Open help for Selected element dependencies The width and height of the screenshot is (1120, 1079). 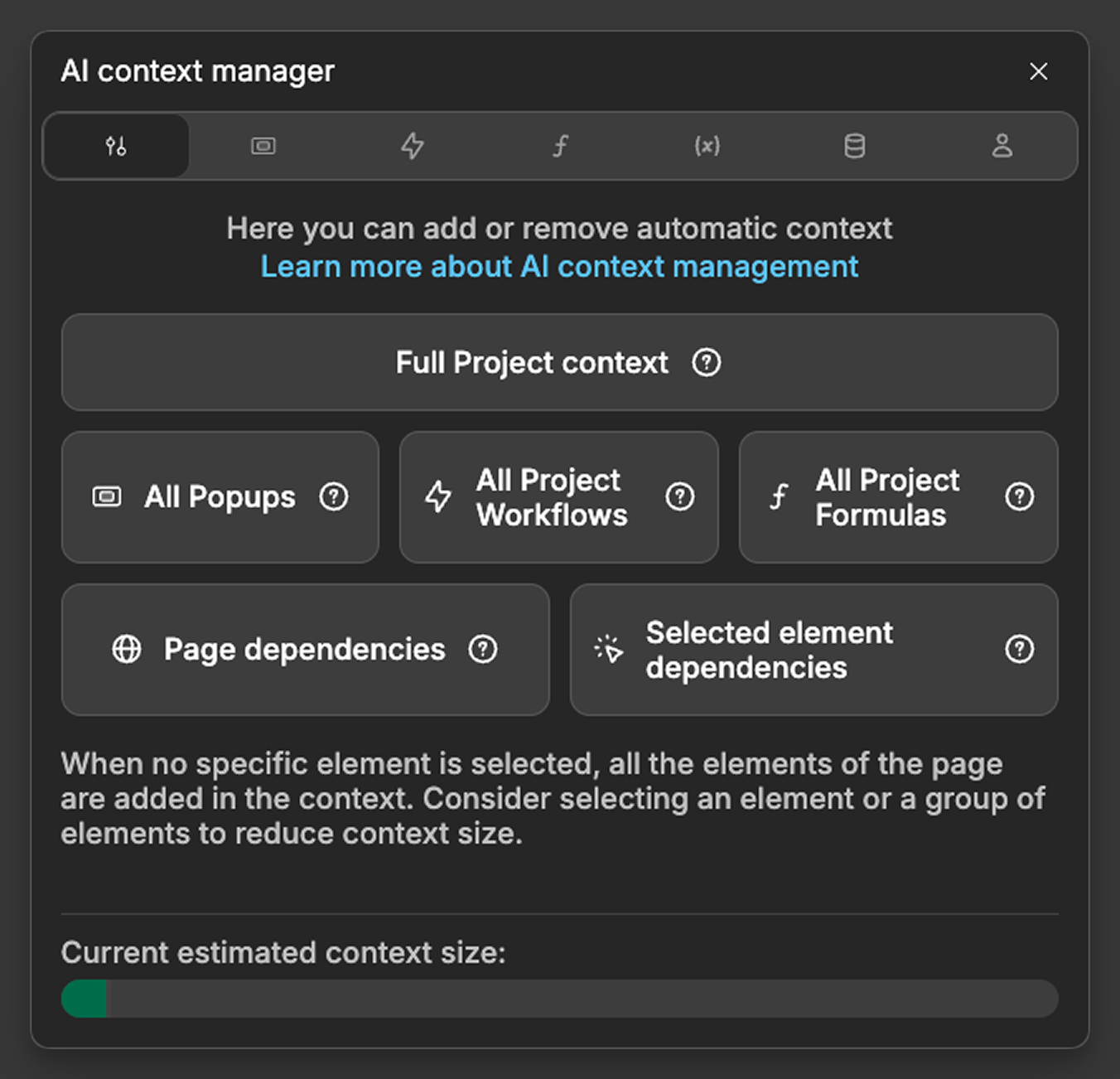pos(1019,649)
